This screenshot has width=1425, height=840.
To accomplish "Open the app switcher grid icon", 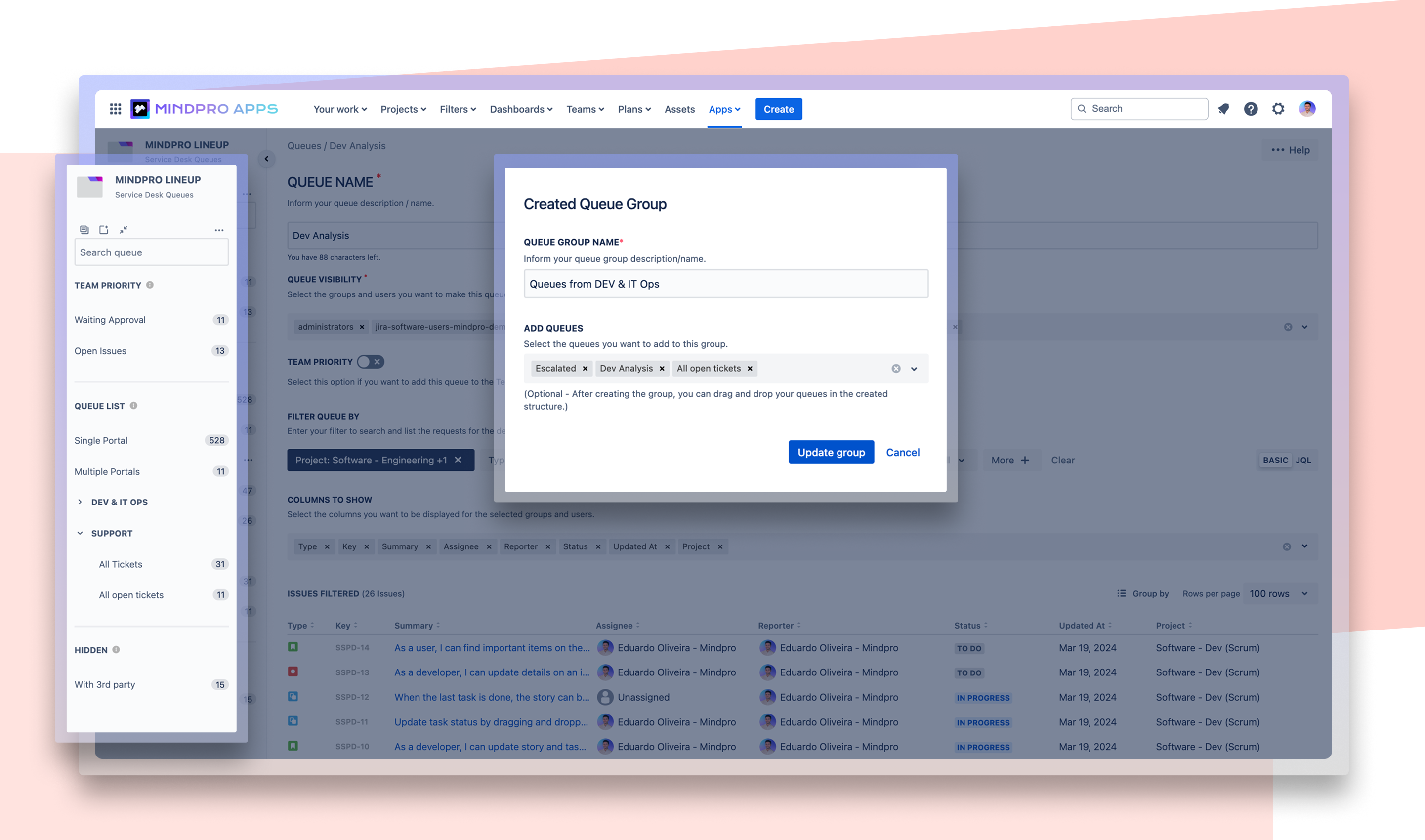I will (116, 109).
